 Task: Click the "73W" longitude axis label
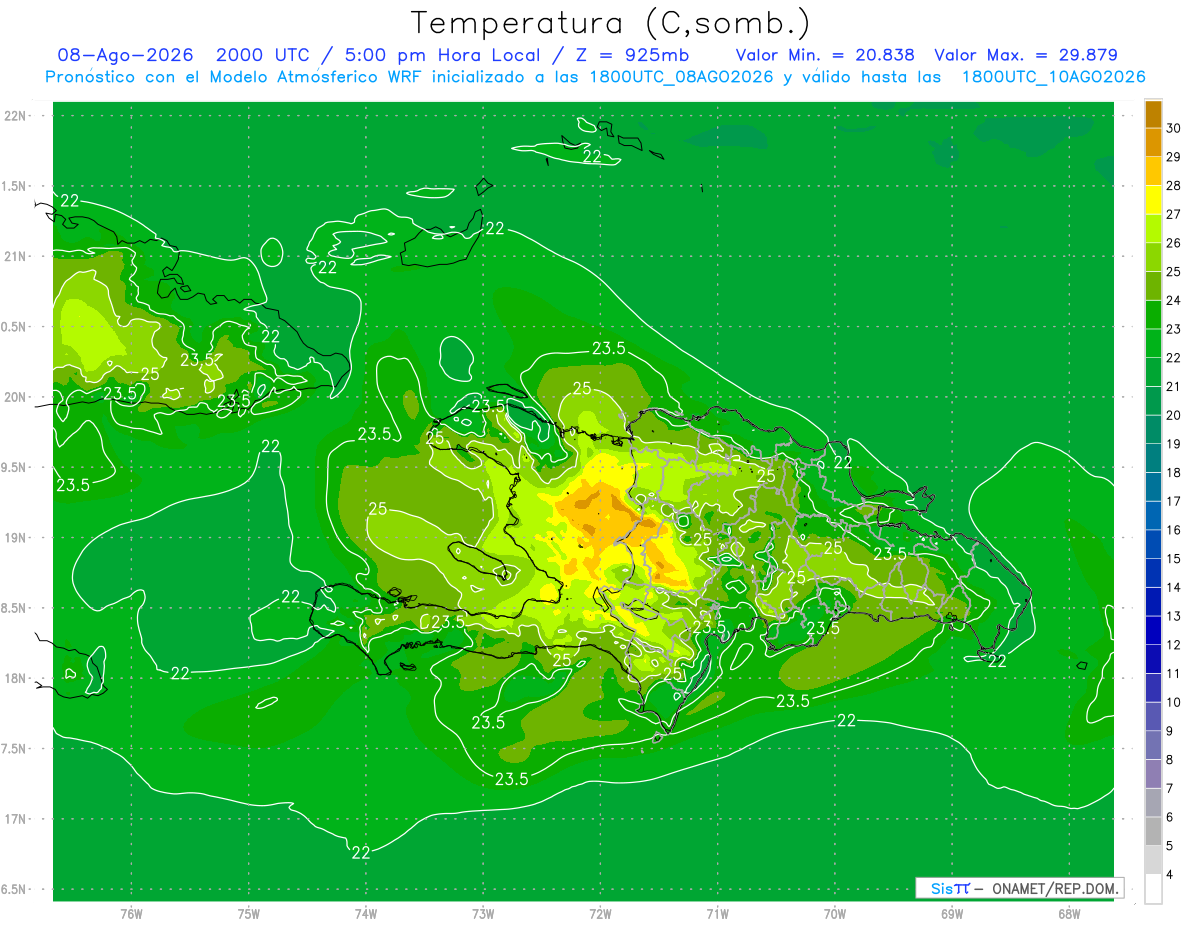pyautogui.click(x=483, y=914)
